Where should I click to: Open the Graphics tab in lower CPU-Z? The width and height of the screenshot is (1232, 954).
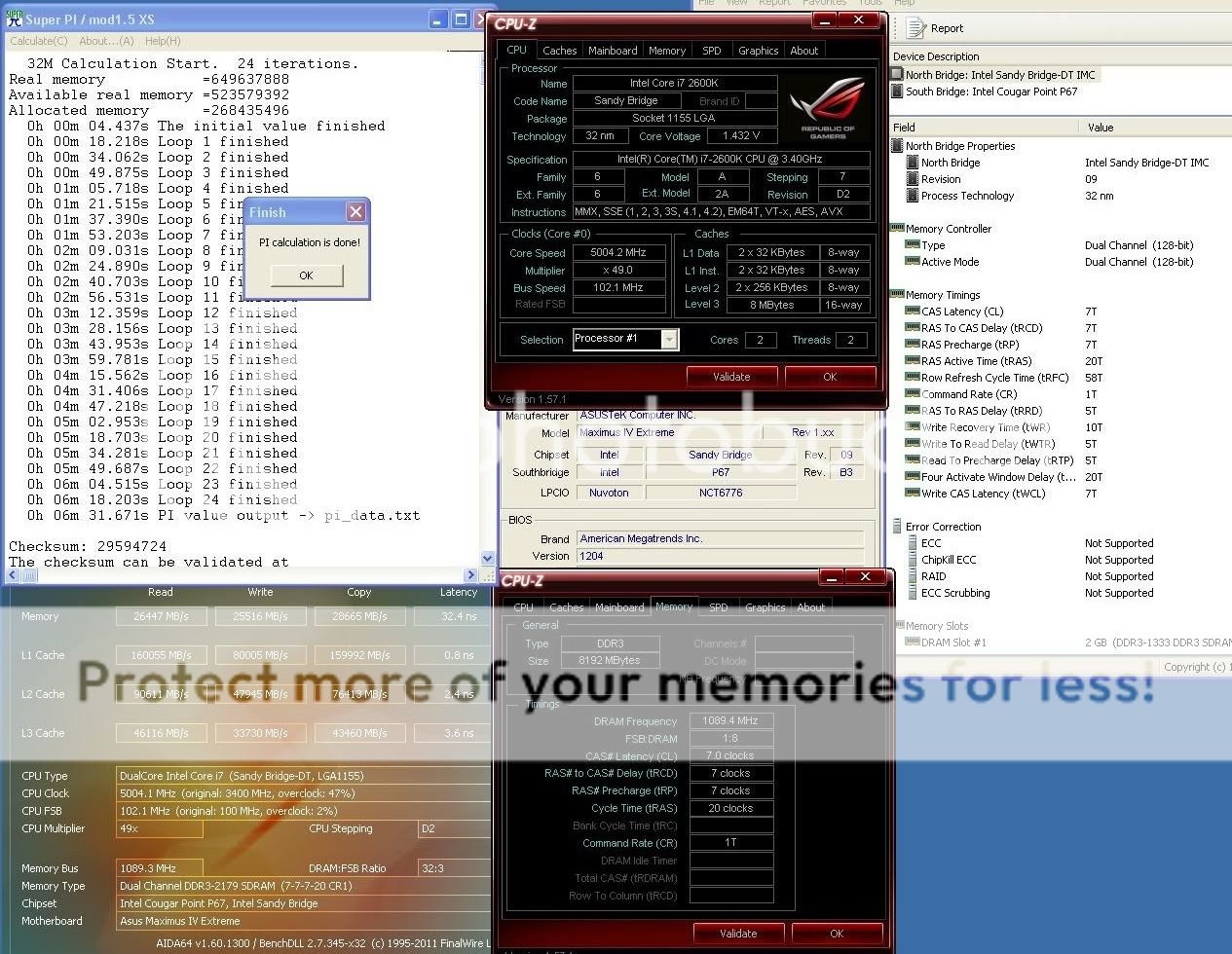(x=765, y=607)
